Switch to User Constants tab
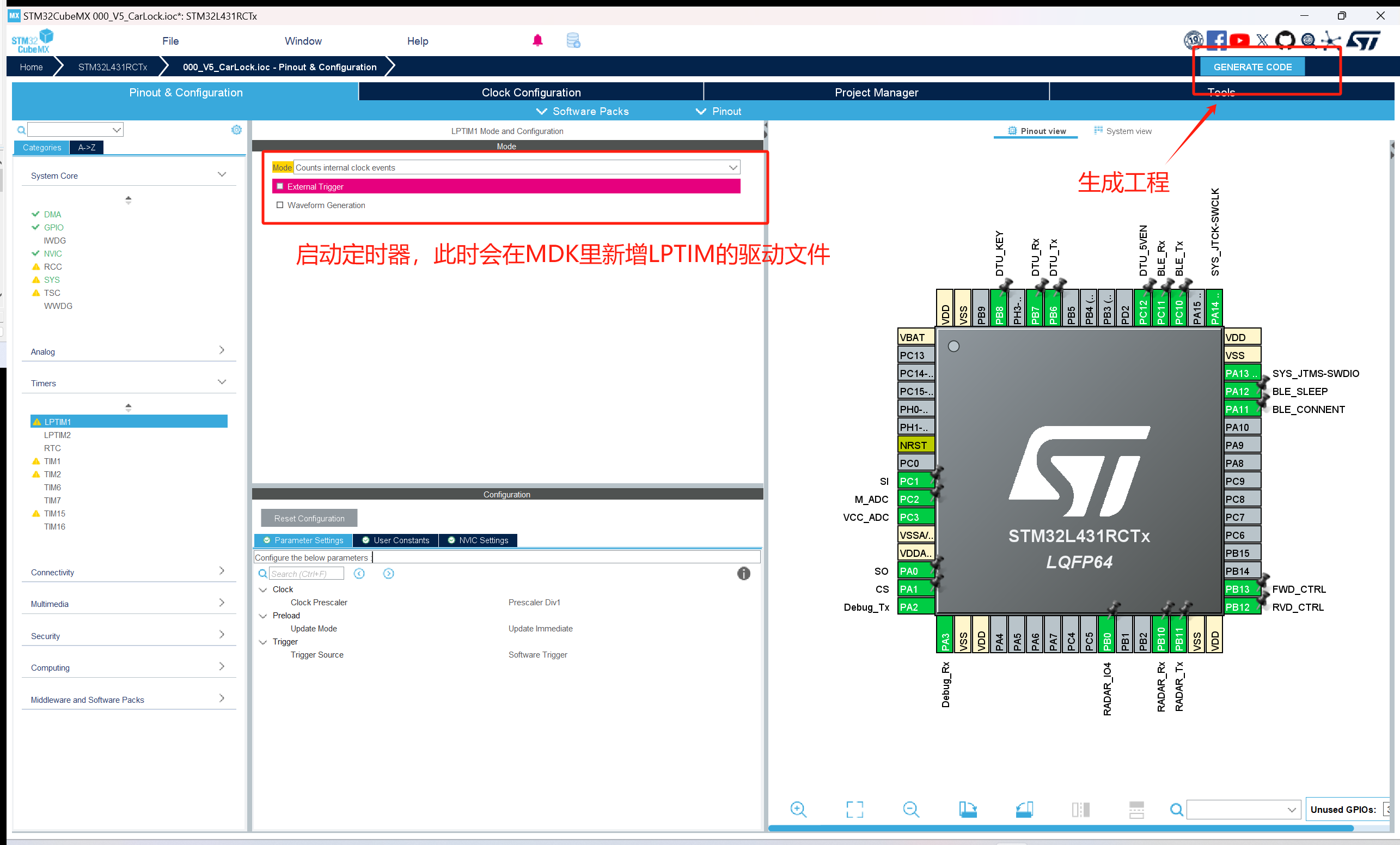1400x845 pixels. [395, 540]
